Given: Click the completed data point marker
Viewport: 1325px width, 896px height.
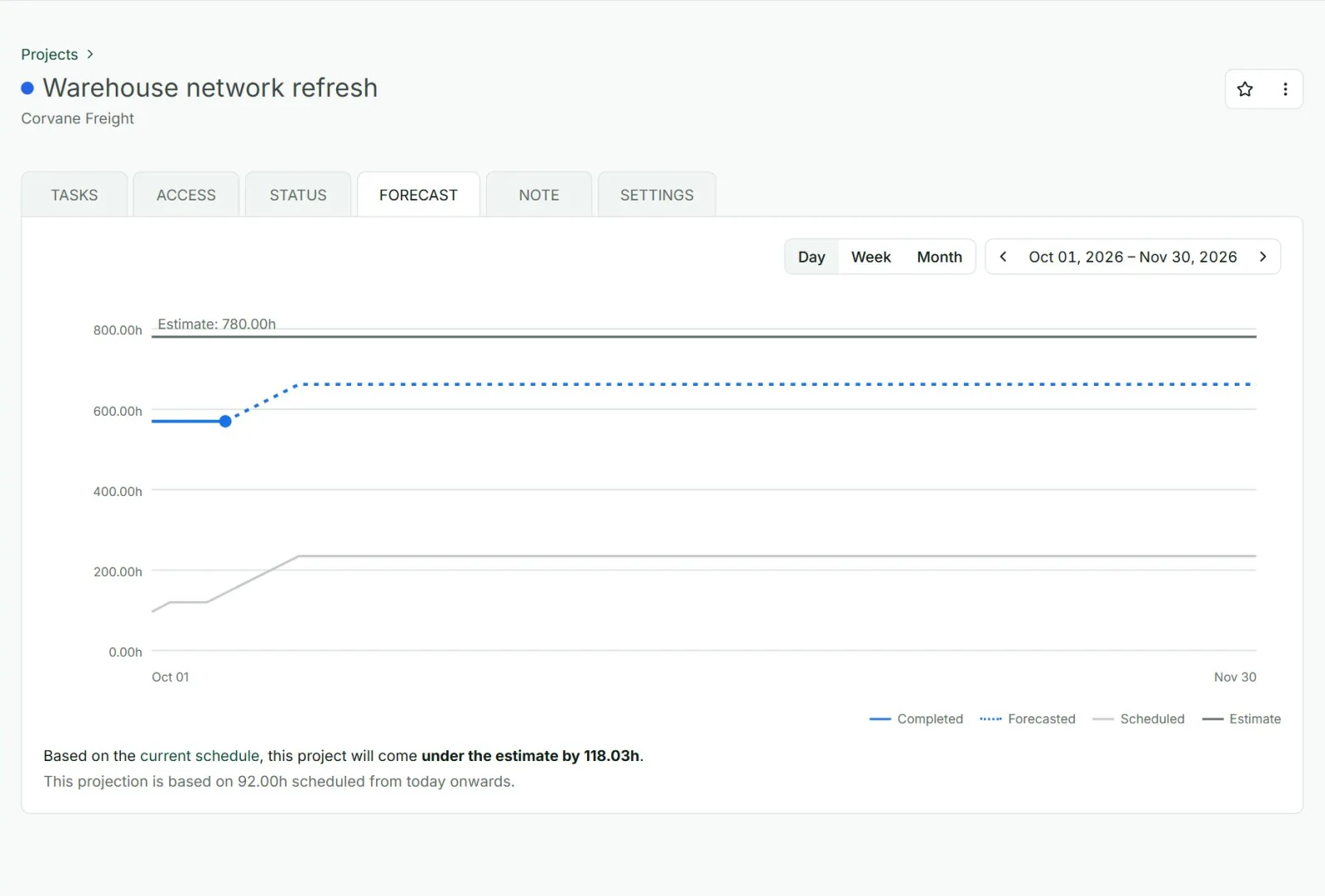Looking at the screenshot, I should pyautogui.click(x=225, y=422).
